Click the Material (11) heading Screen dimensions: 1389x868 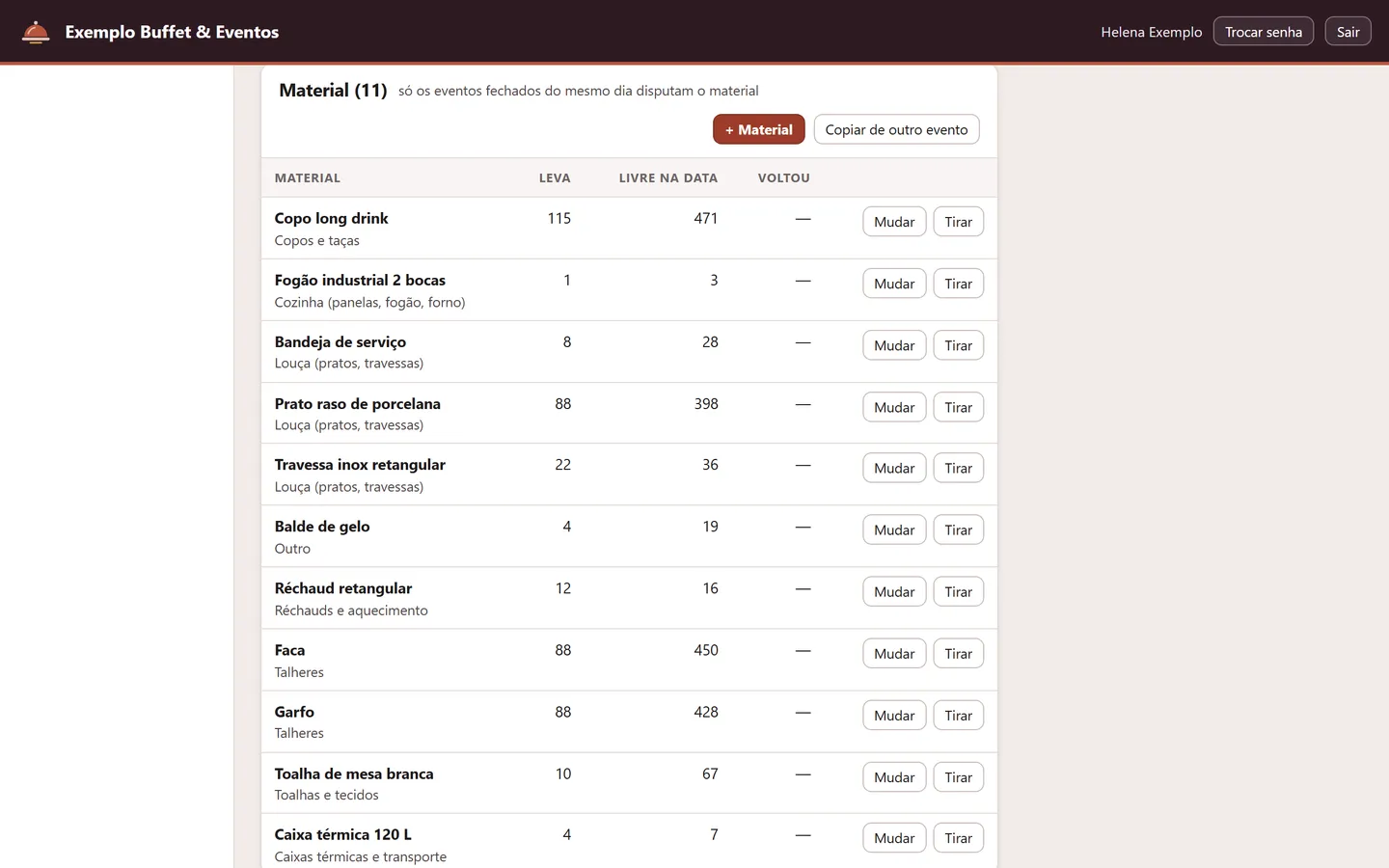pyautogui.click(x=333, y=91)
